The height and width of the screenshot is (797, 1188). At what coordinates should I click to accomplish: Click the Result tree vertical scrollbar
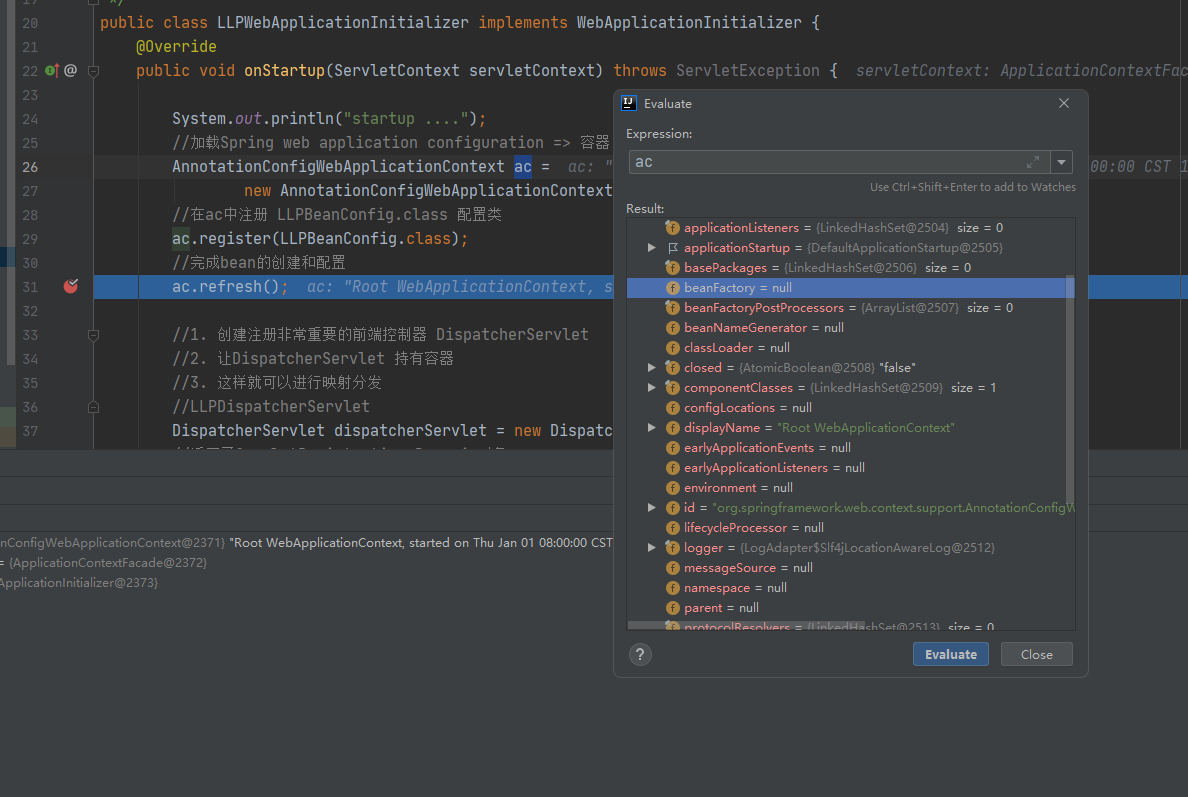(1070, 392)
